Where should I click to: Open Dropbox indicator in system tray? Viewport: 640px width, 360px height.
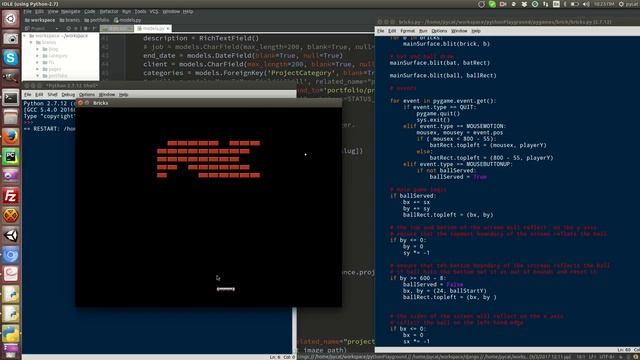(x=524, y=4)
